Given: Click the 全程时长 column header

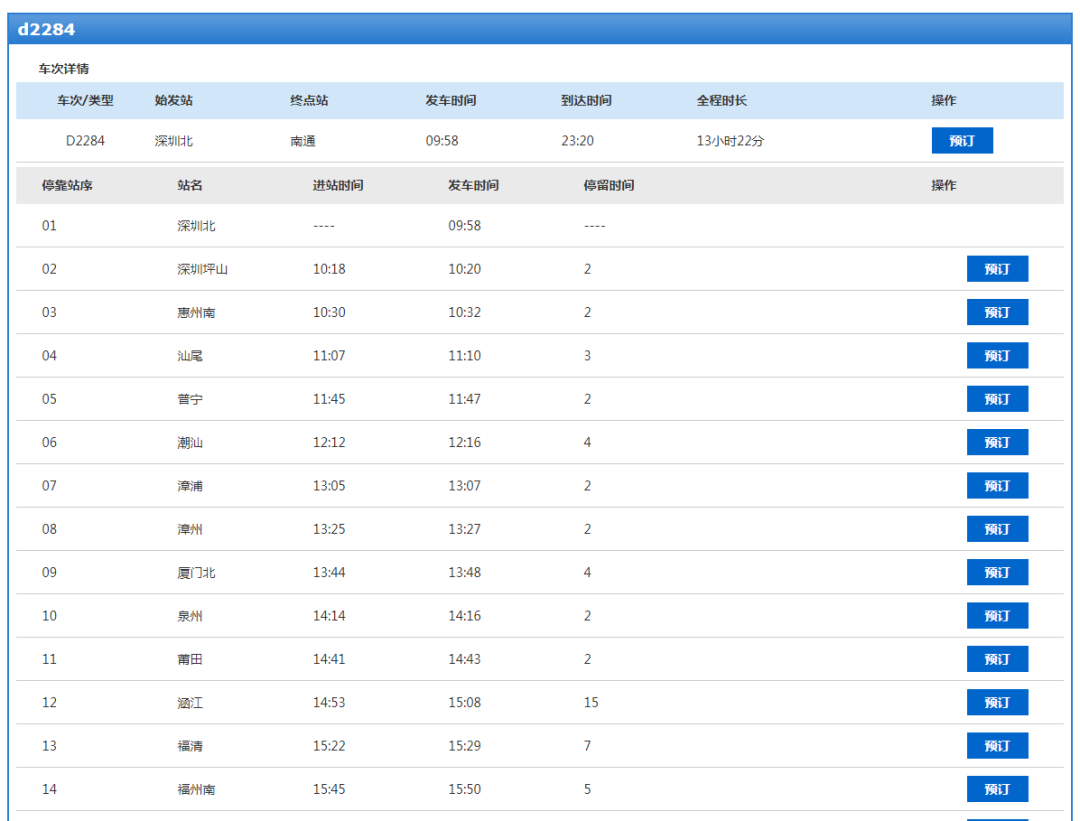Looking at the screenshot, I should [721, 101].
